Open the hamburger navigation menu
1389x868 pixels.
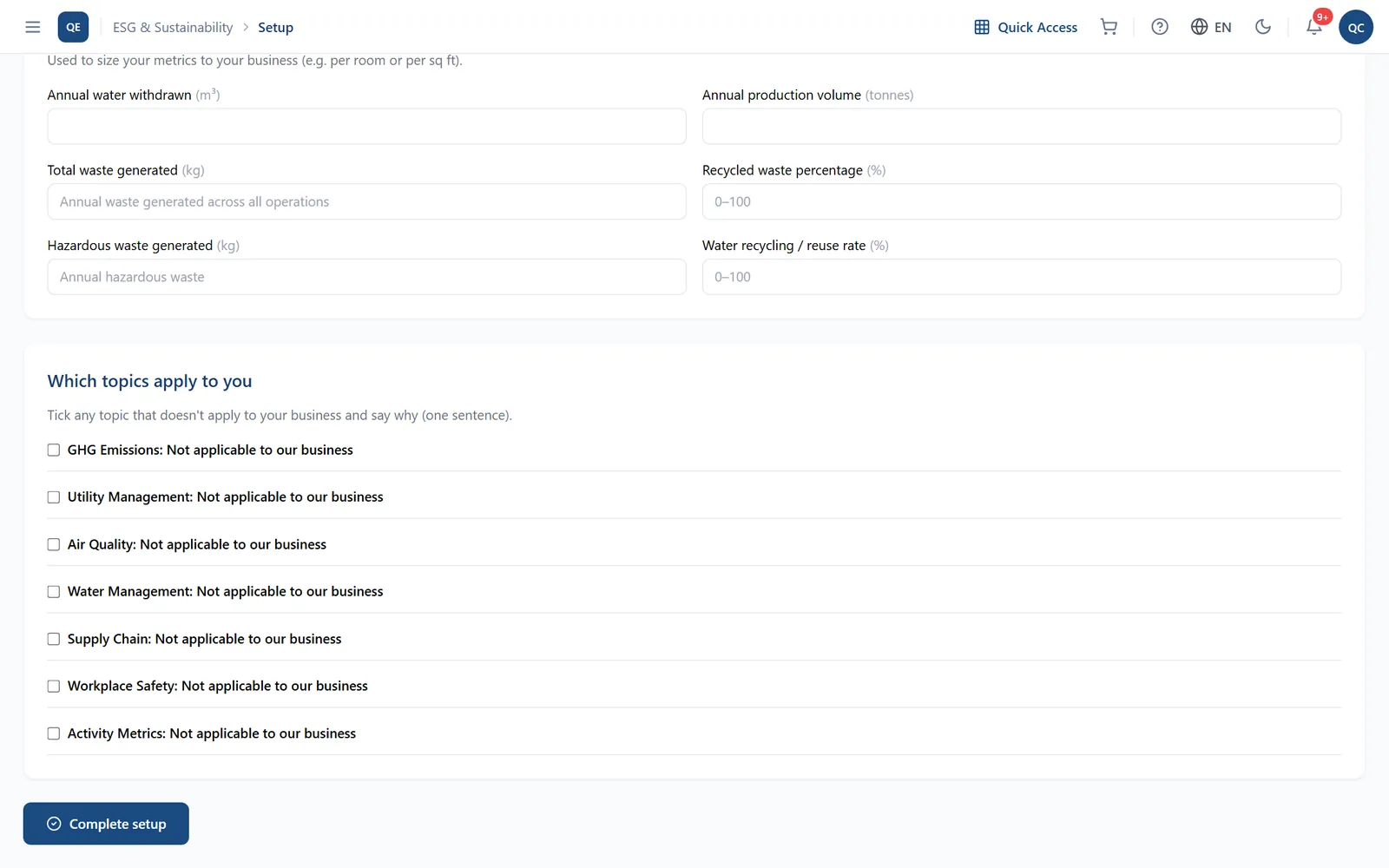(x=33, y=27)
